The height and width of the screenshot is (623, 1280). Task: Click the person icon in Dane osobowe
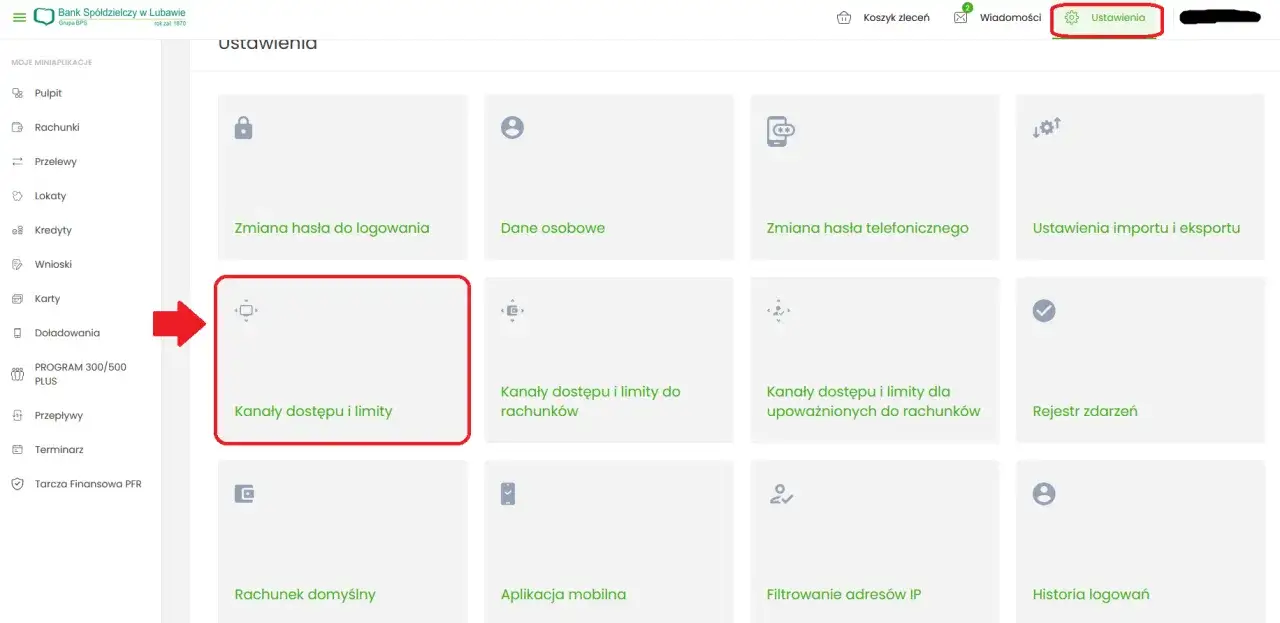pos(512,128)
